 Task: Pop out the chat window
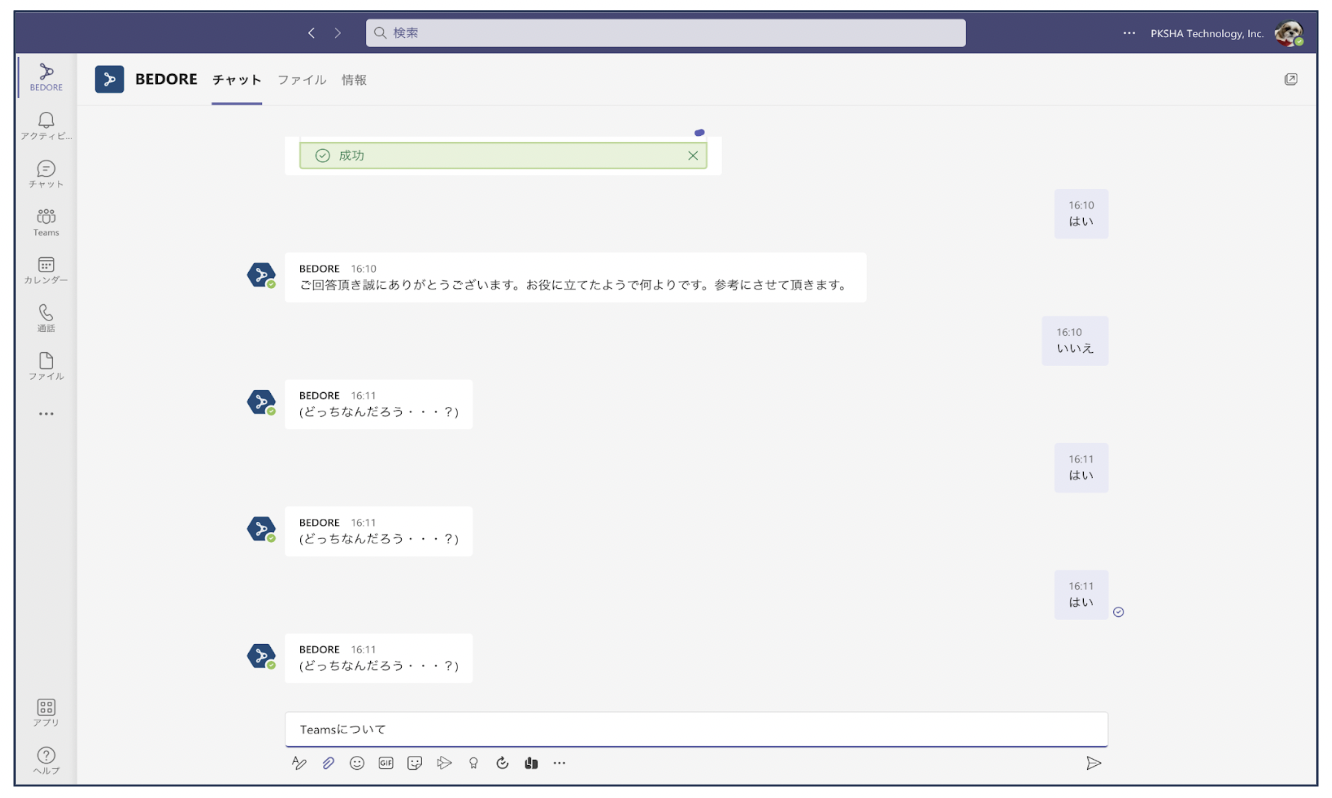(1291, 79)
